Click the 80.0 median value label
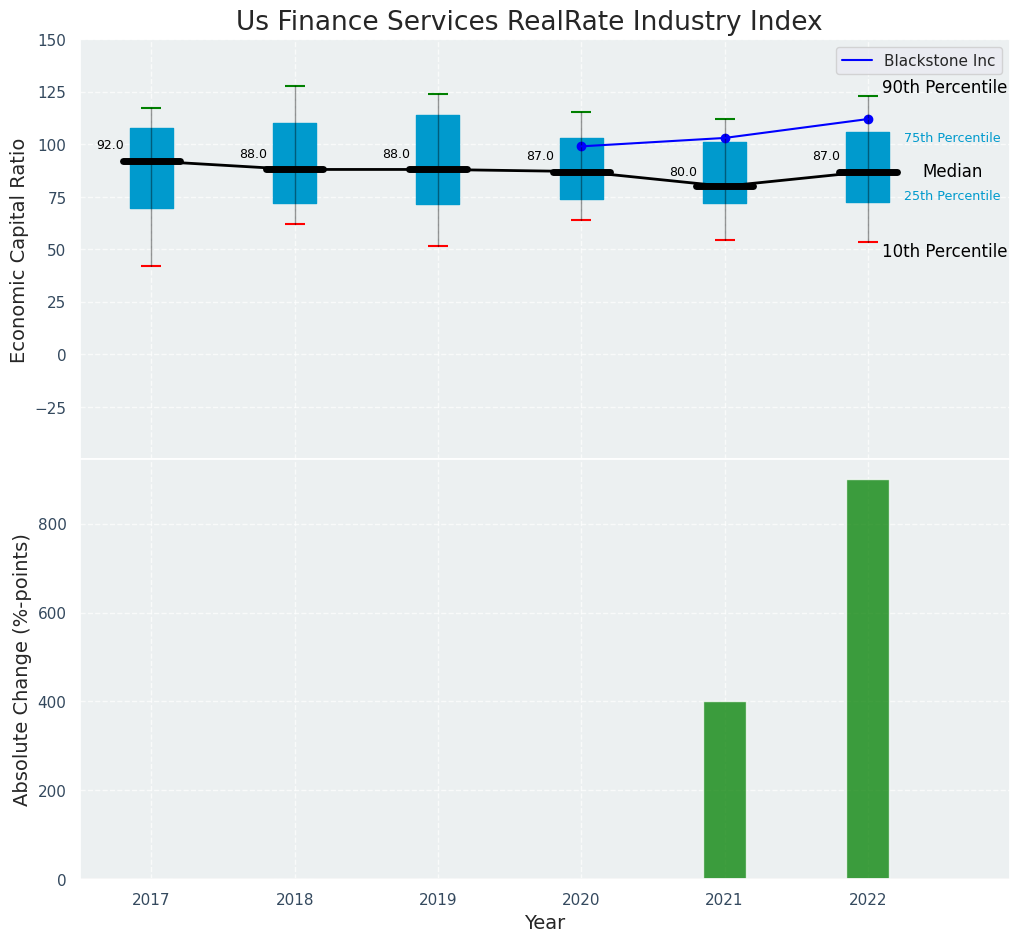 [683, 172]
